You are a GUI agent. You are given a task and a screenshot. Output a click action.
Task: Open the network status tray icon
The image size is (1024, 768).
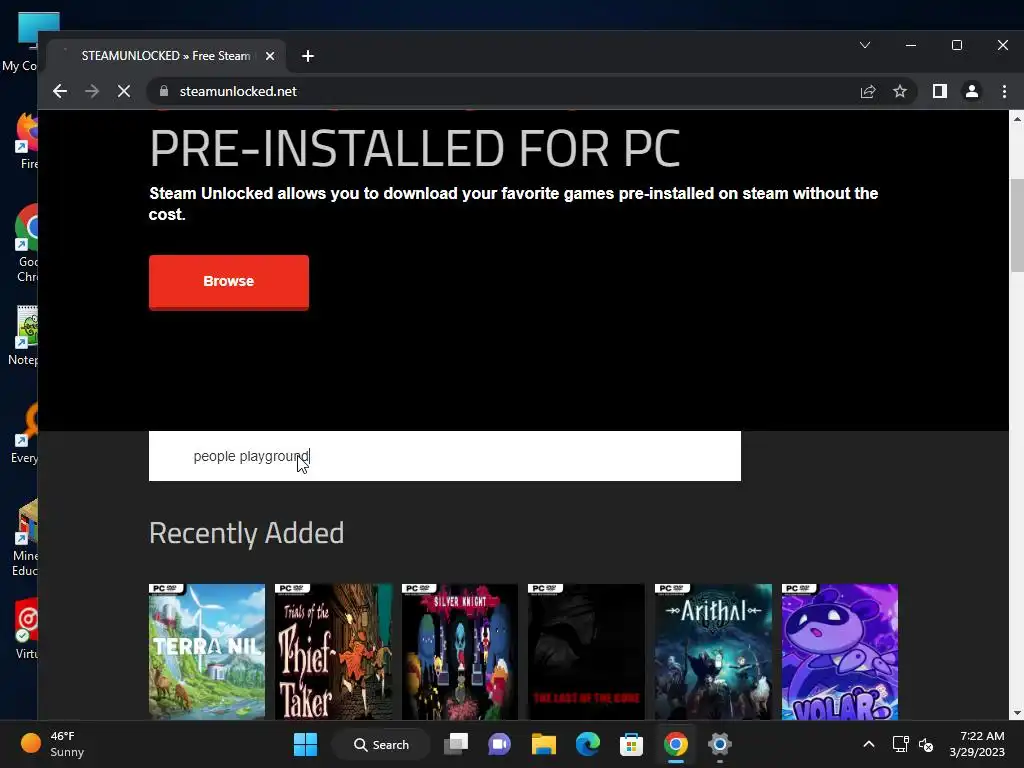[901, 744]
